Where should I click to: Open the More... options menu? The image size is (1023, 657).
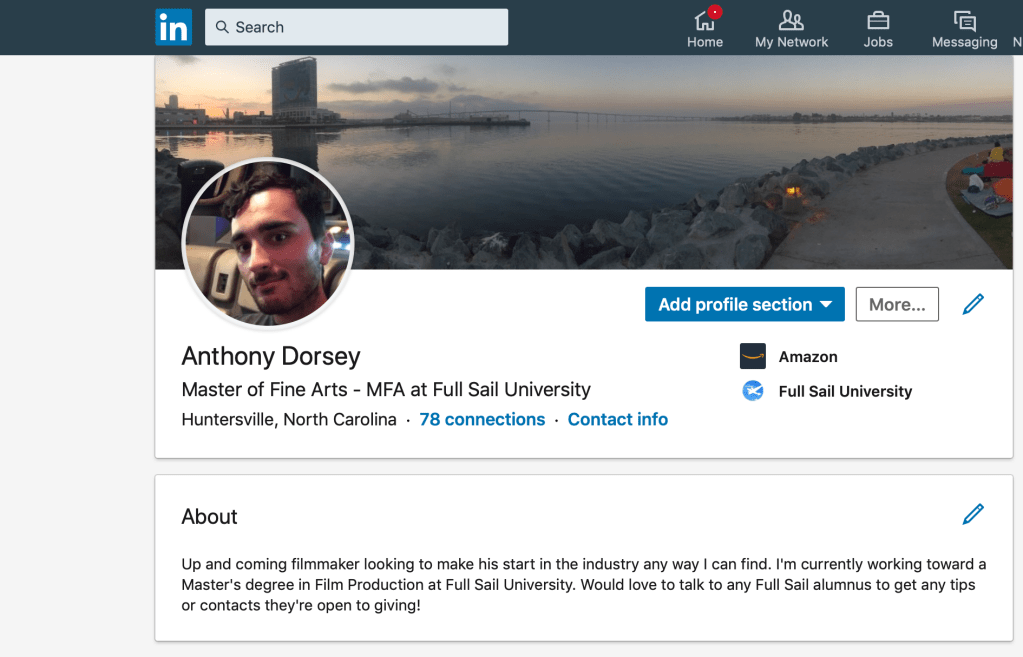(896, 305)
